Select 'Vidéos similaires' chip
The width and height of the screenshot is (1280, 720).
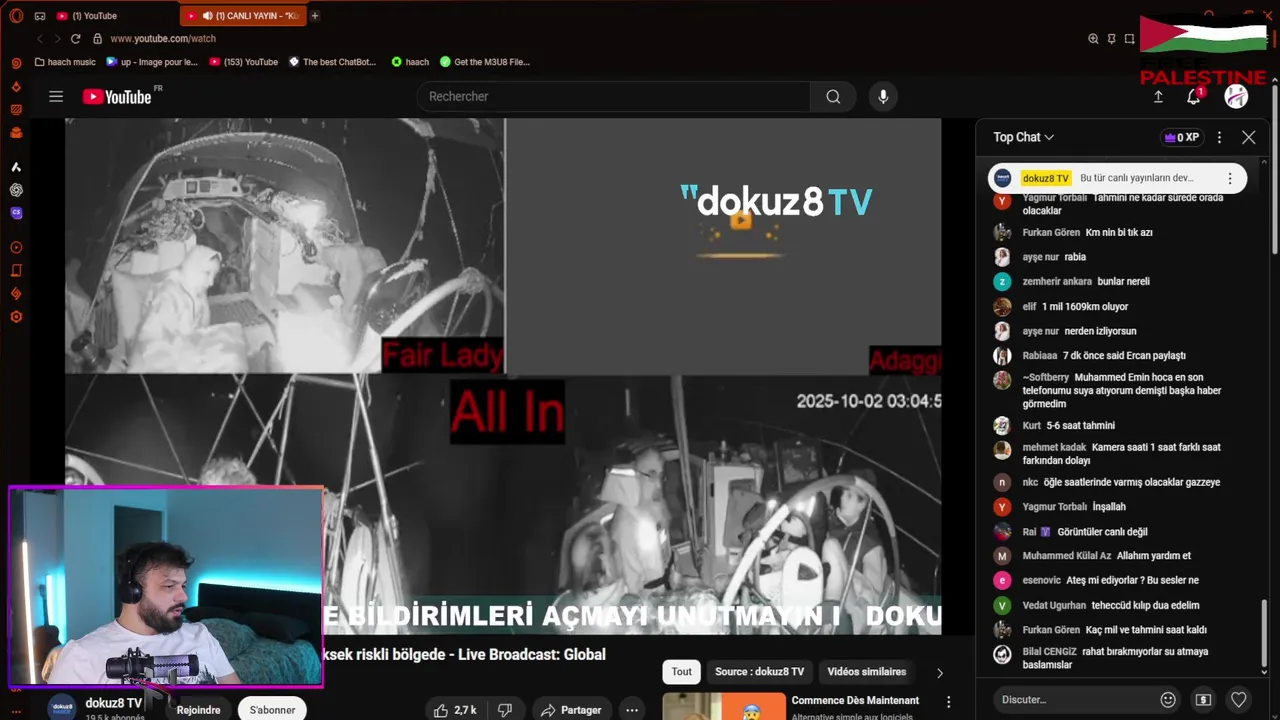pyautogui.click(x=866, y=672)
